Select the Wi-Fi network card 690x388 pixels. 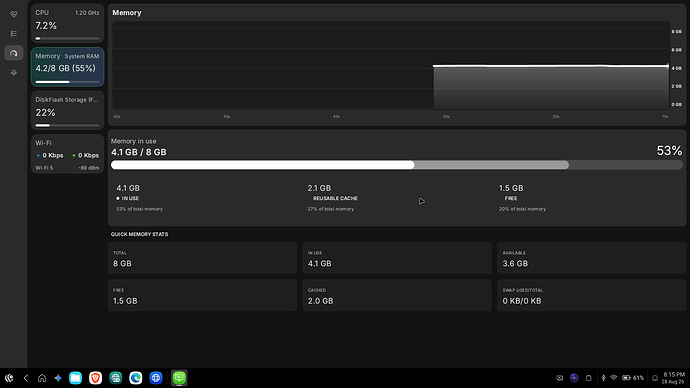[67, 154]
